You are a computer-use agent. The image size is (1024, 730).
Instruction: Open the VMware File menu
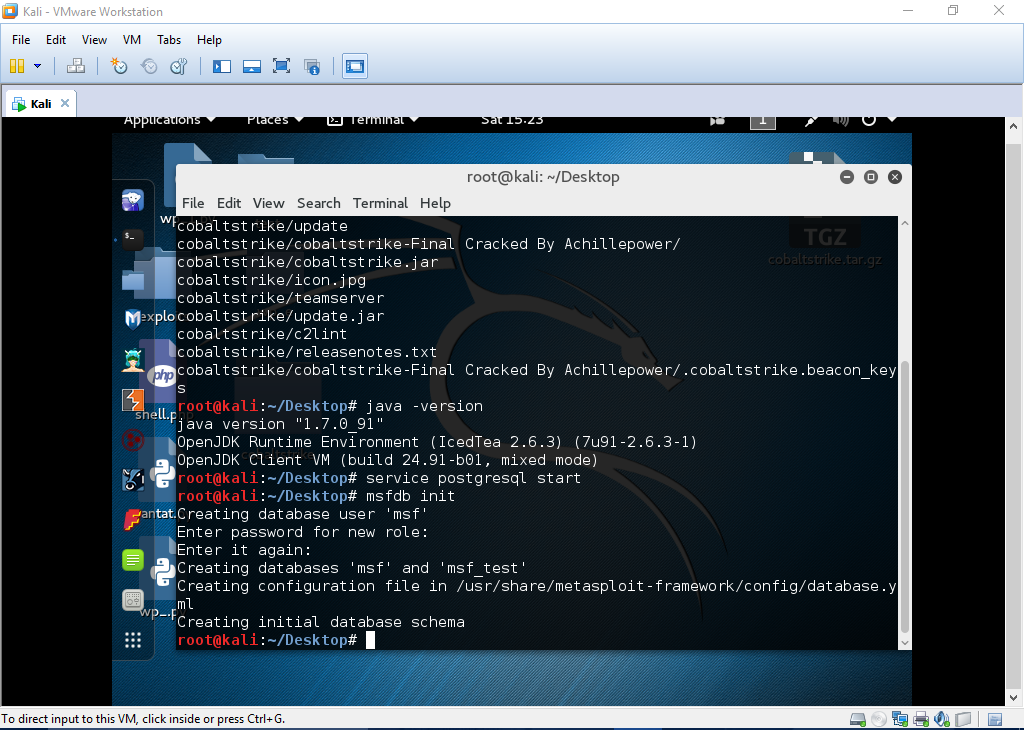click(21, 40)
